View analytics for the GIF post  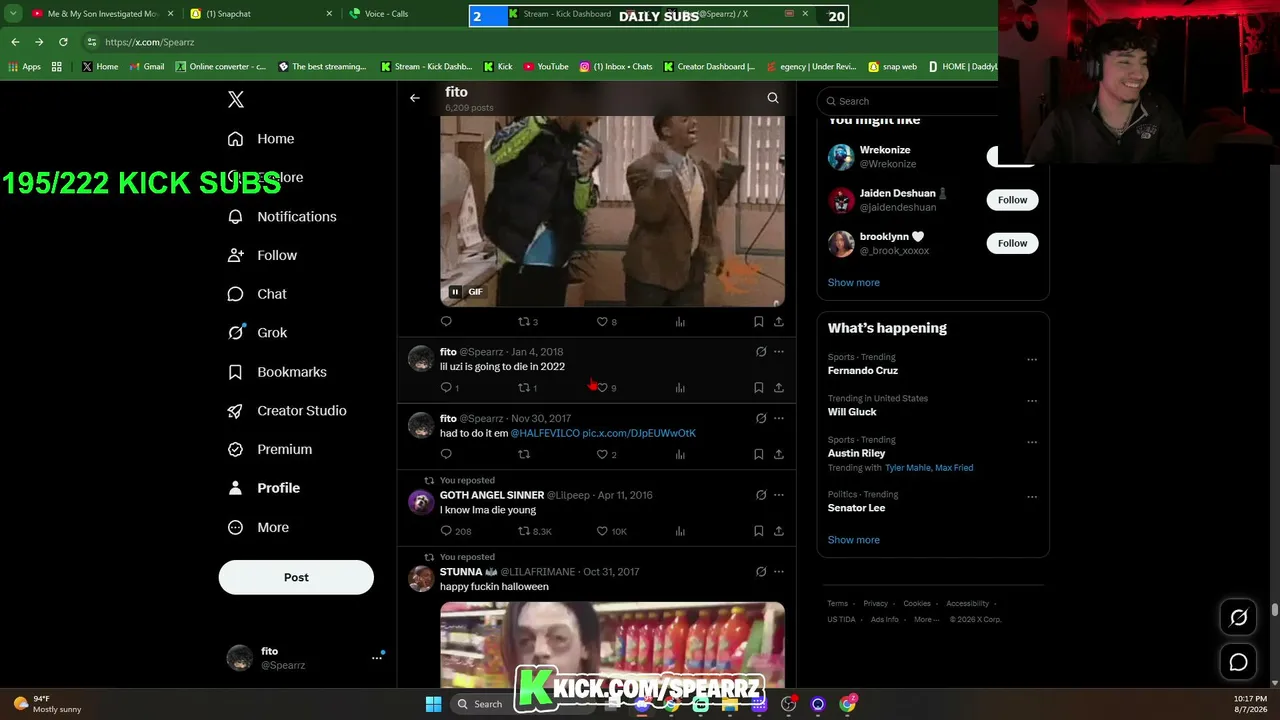[x=680, y=322]
